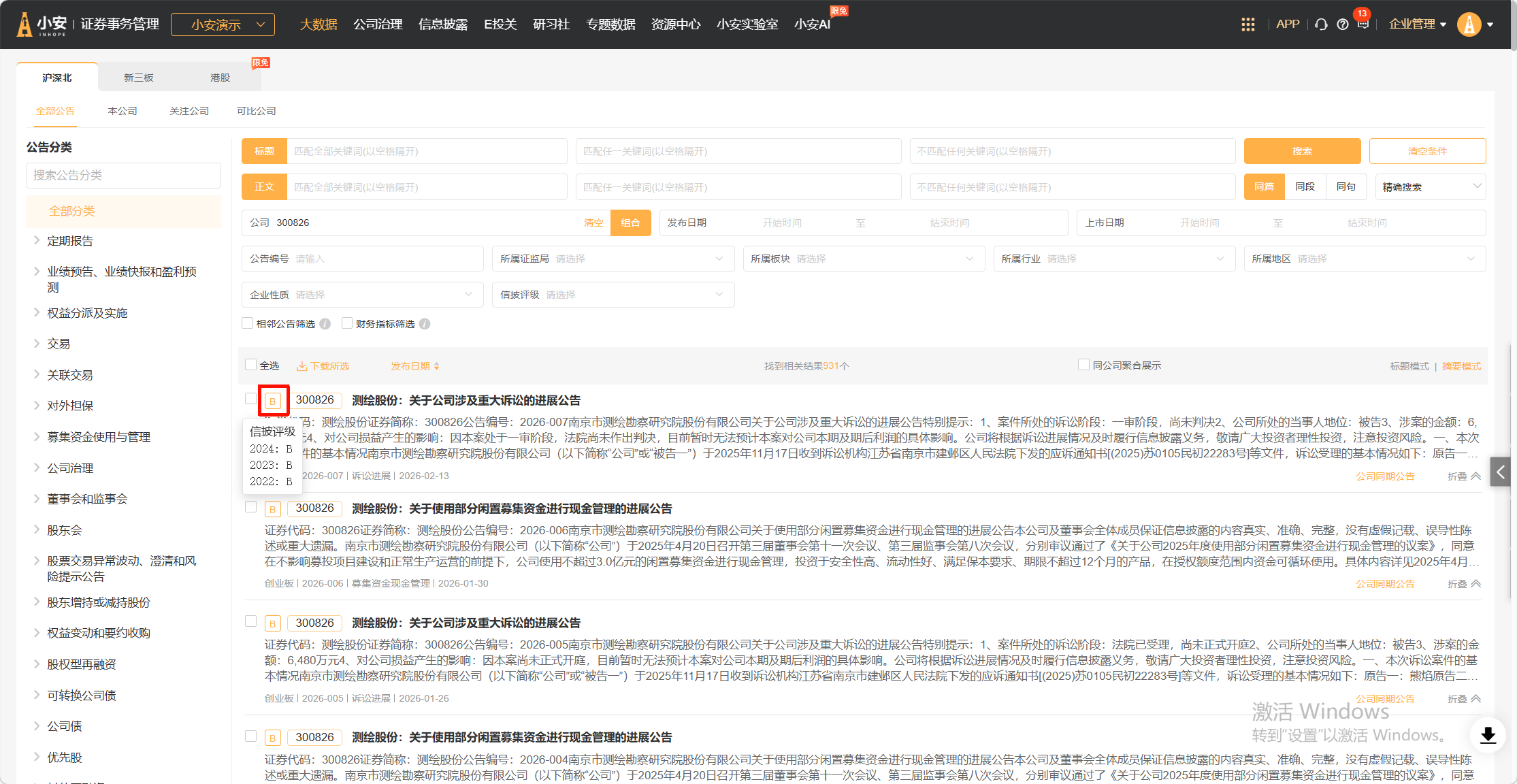The image size is (1517, 784).
Task: Open the messages icon with the 13 badge
Action: [1363, 24]
